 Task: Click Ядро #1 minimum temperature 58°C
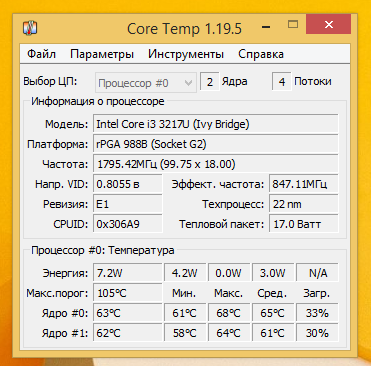185,333
